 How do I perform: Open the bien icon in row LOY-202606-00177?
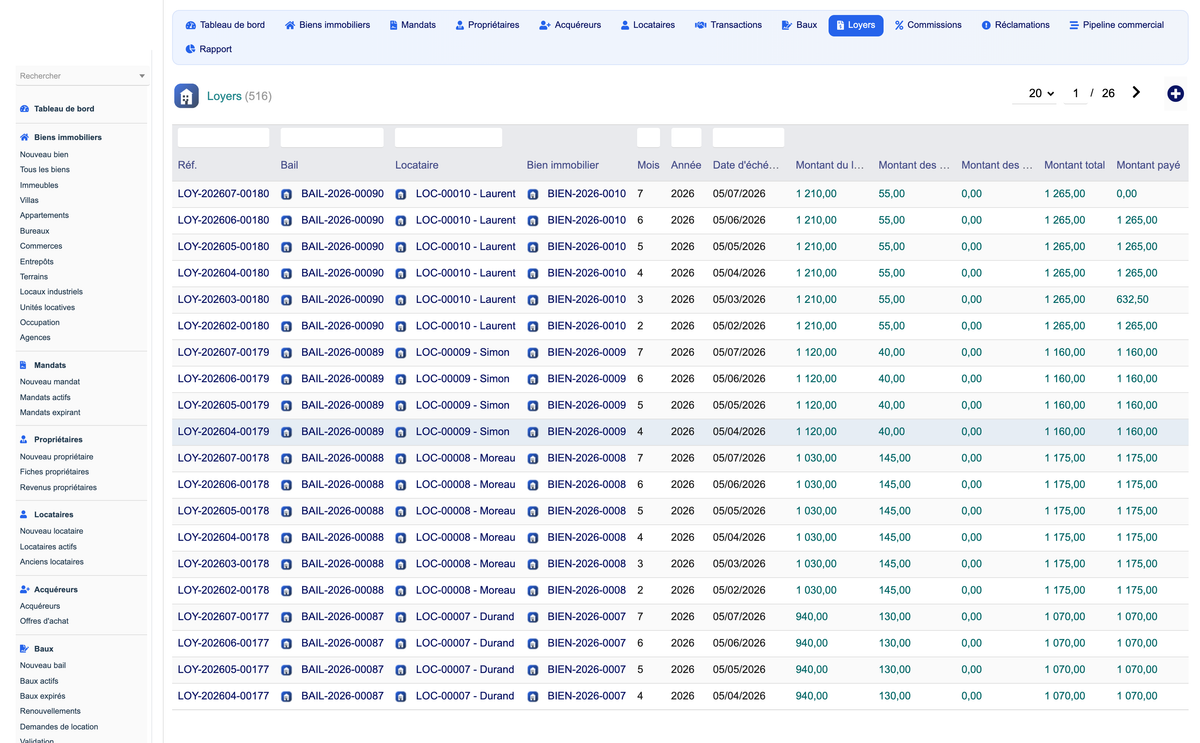533,644
